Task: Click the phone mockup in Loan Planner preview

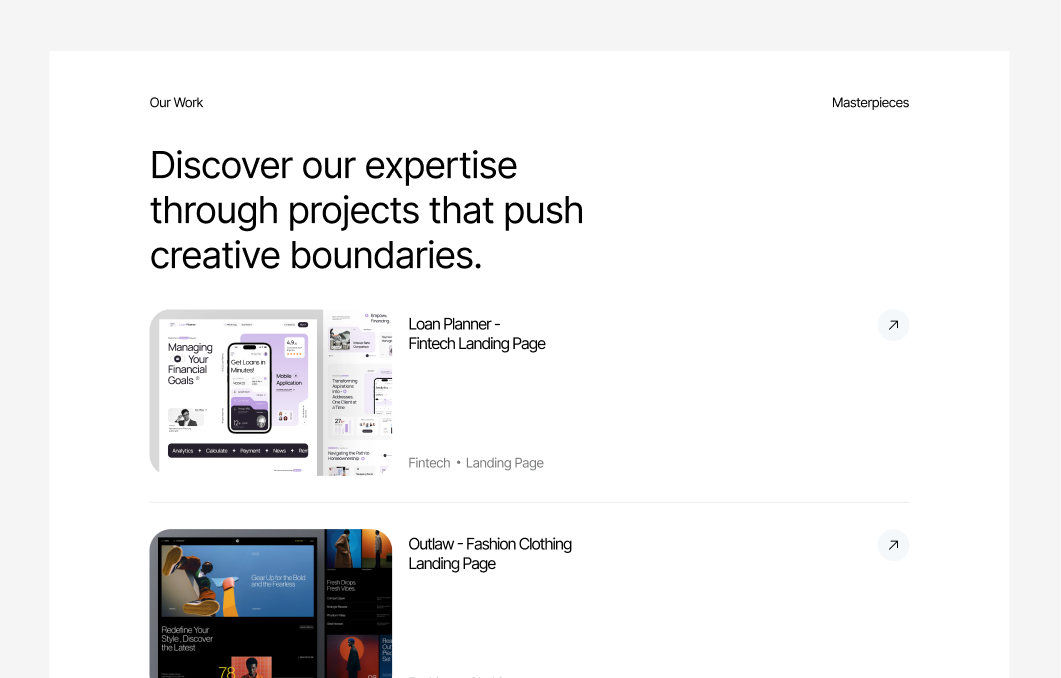Action: (x=249, y=388)
